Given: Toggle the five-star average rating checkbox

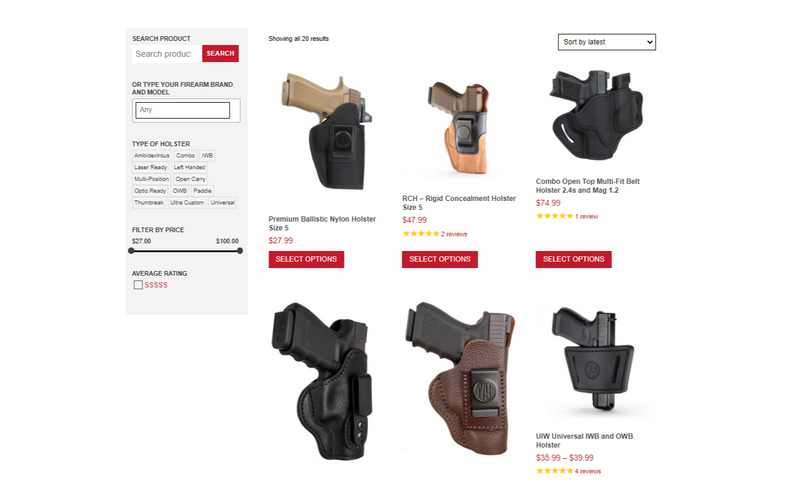Looking at the screenshot, I should 138,285.
